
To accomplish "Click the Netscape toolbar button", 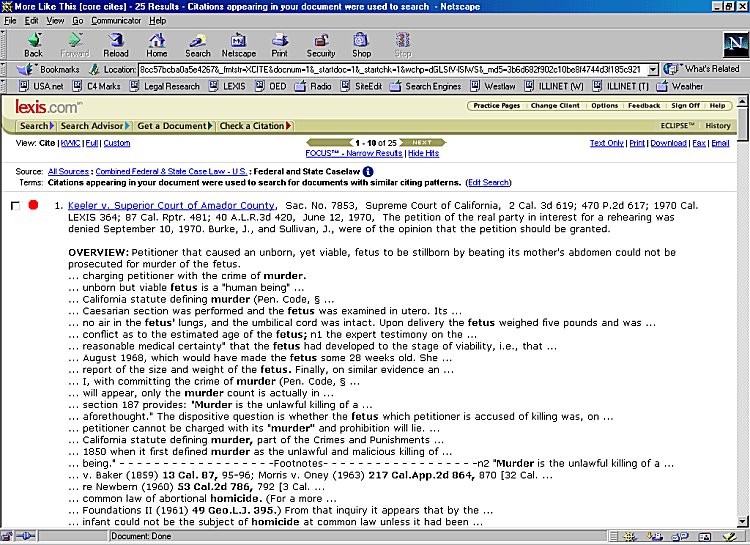I will [239, 45].
